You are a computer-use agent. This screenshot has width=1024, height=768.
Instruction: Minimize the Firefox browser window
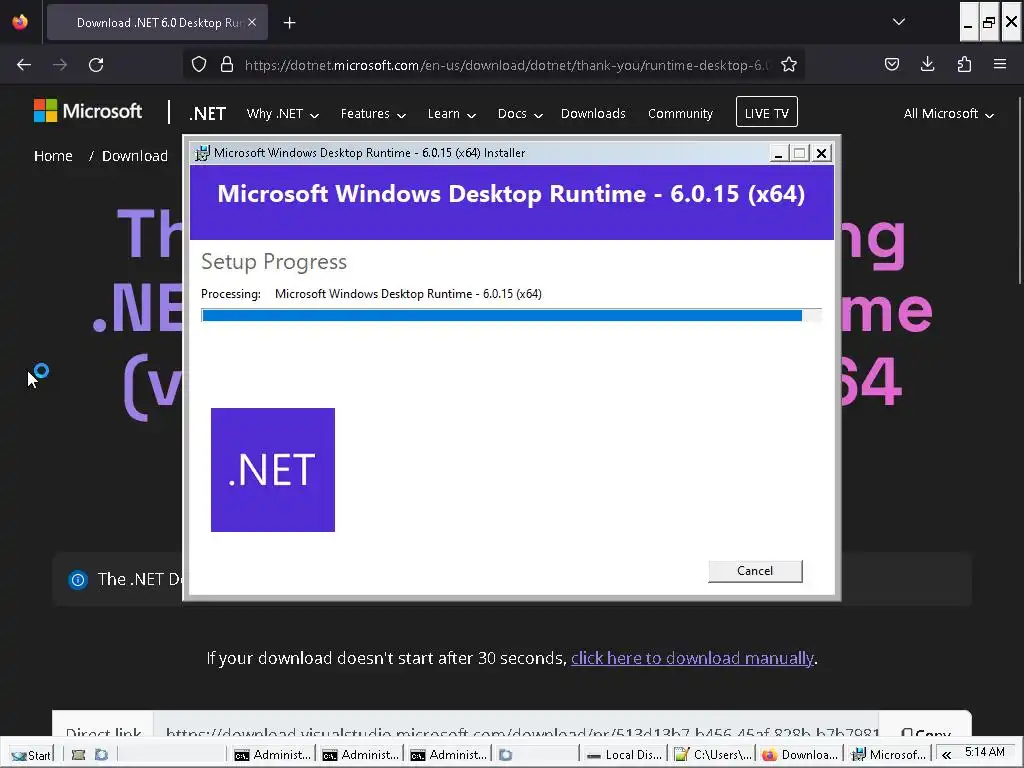[968, 22]
